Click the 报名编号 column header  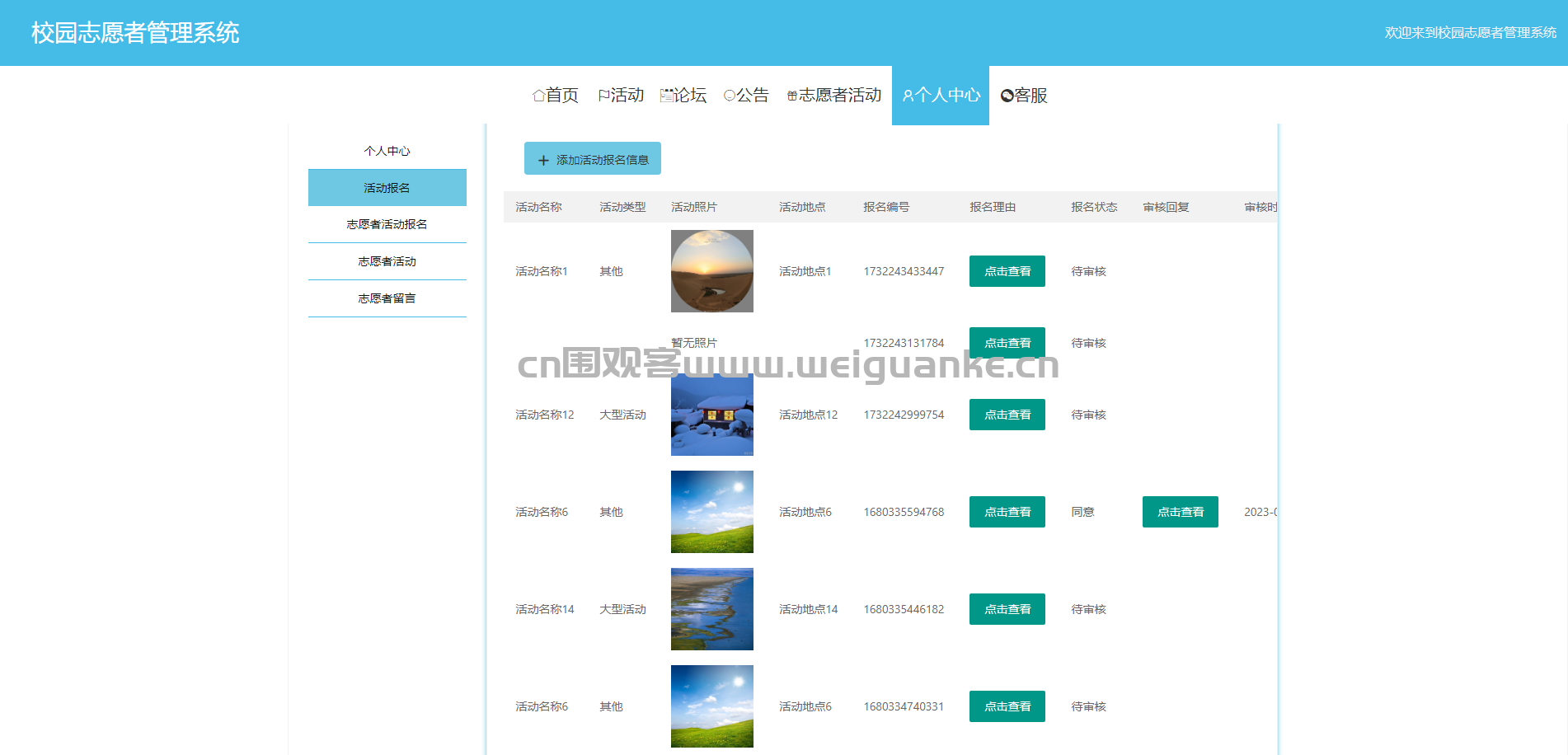pos(886,207)
